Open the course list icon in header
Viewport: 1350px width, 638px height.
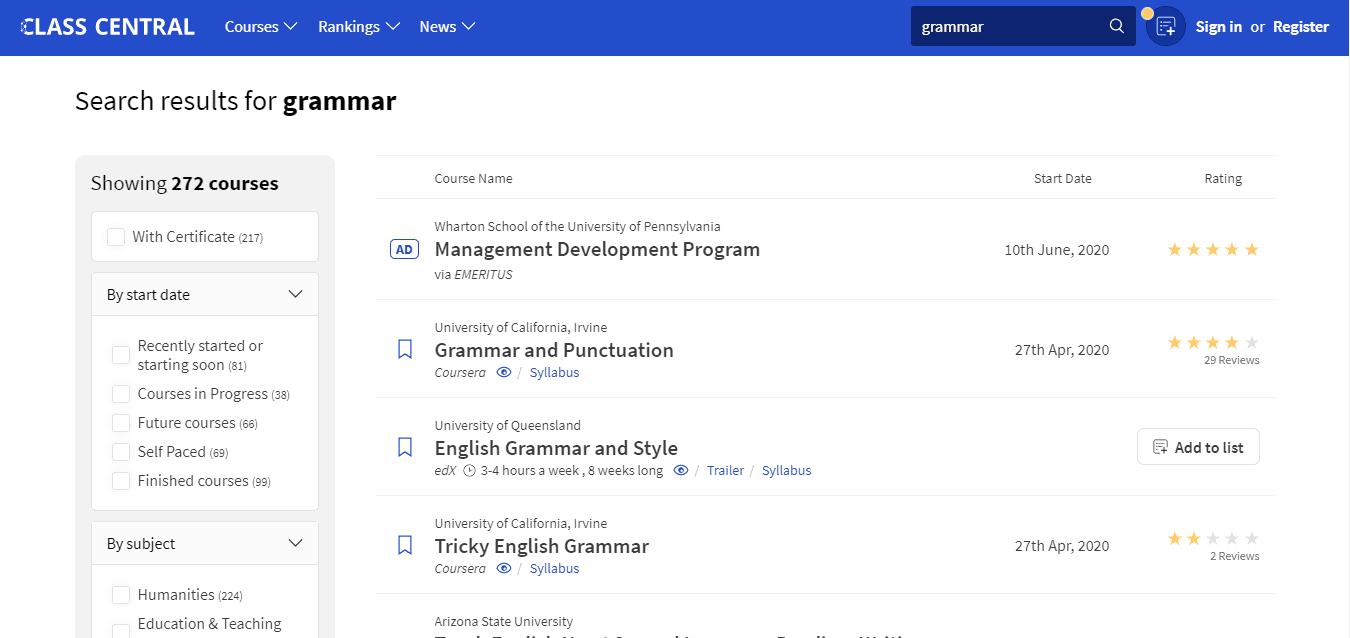(1165, 27)
